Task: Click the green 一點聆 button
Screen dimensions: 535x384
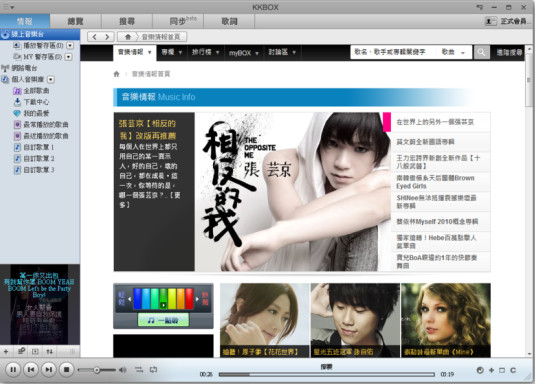Action: (163, 320)
